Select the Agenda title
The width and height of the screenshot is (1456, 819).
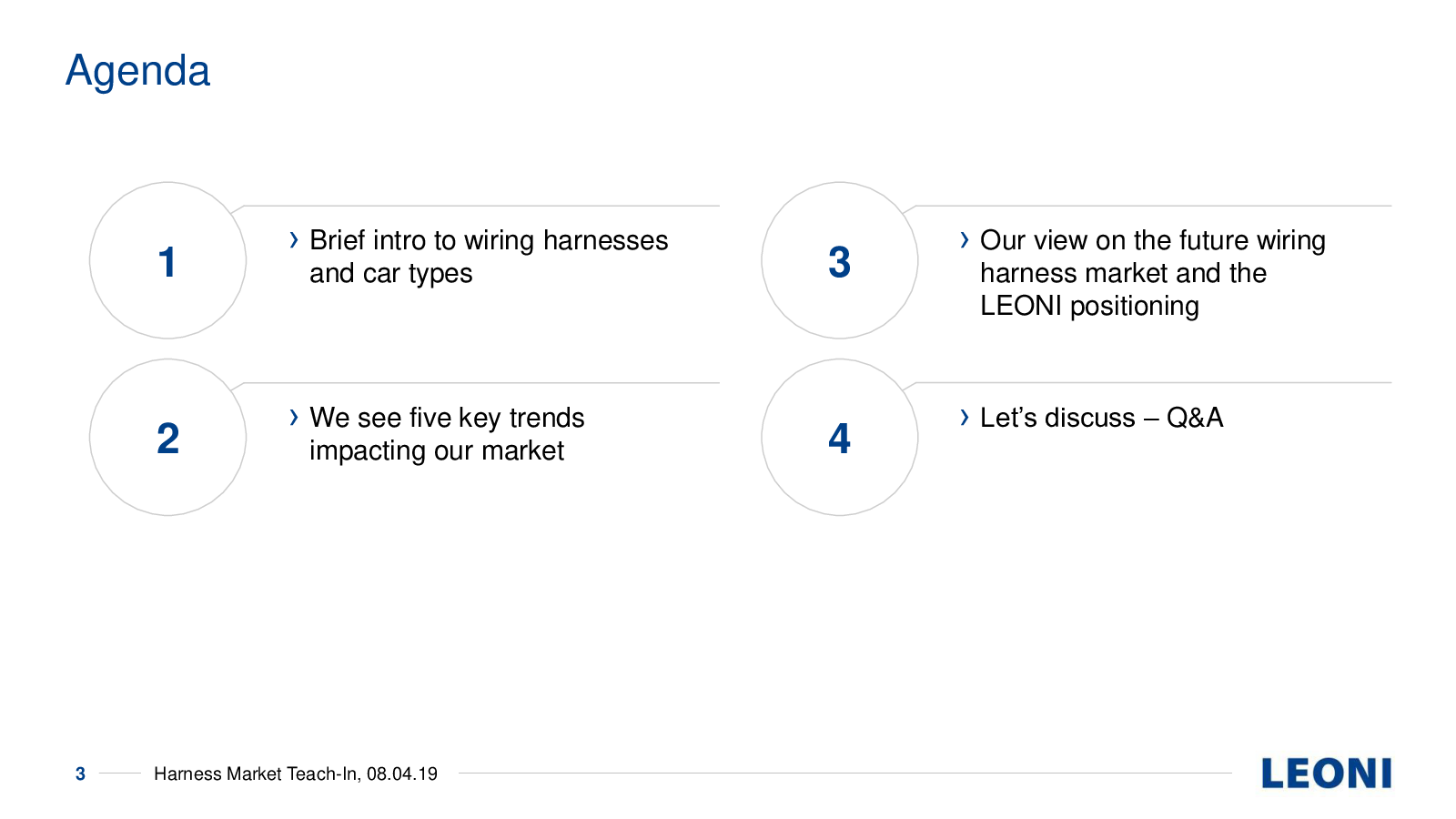tap(138, 71)
